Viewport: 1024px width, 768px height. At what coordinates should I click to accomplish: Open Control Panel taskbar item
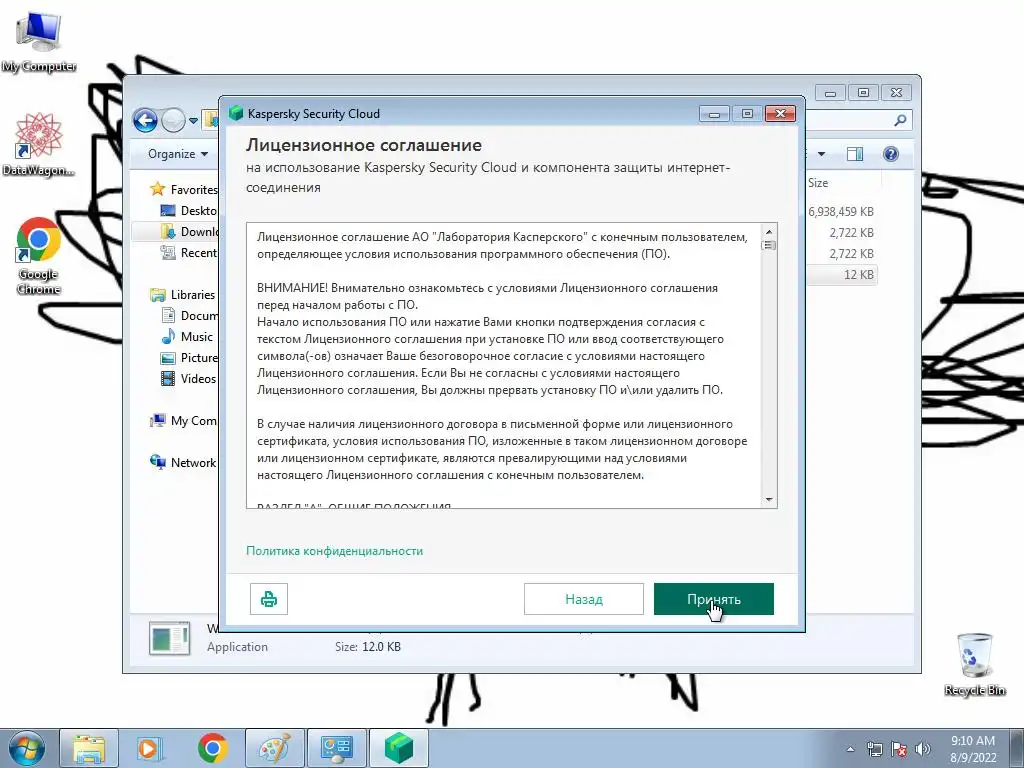[x=337, y=748]
